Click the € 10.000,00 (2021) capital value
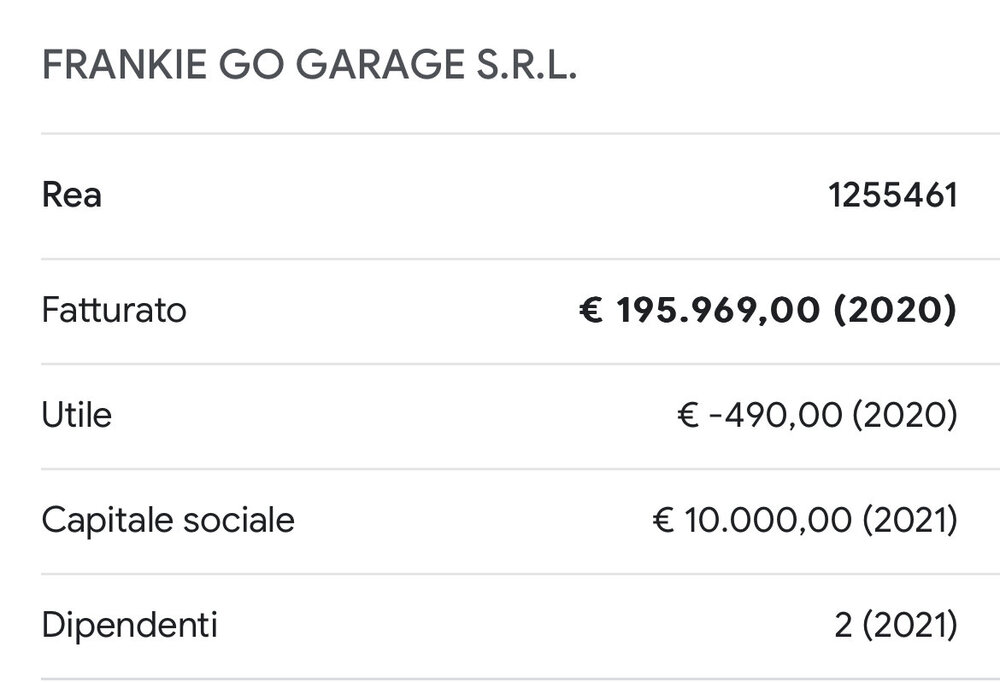Screen dimensions: 1000x682 [805, 521]
